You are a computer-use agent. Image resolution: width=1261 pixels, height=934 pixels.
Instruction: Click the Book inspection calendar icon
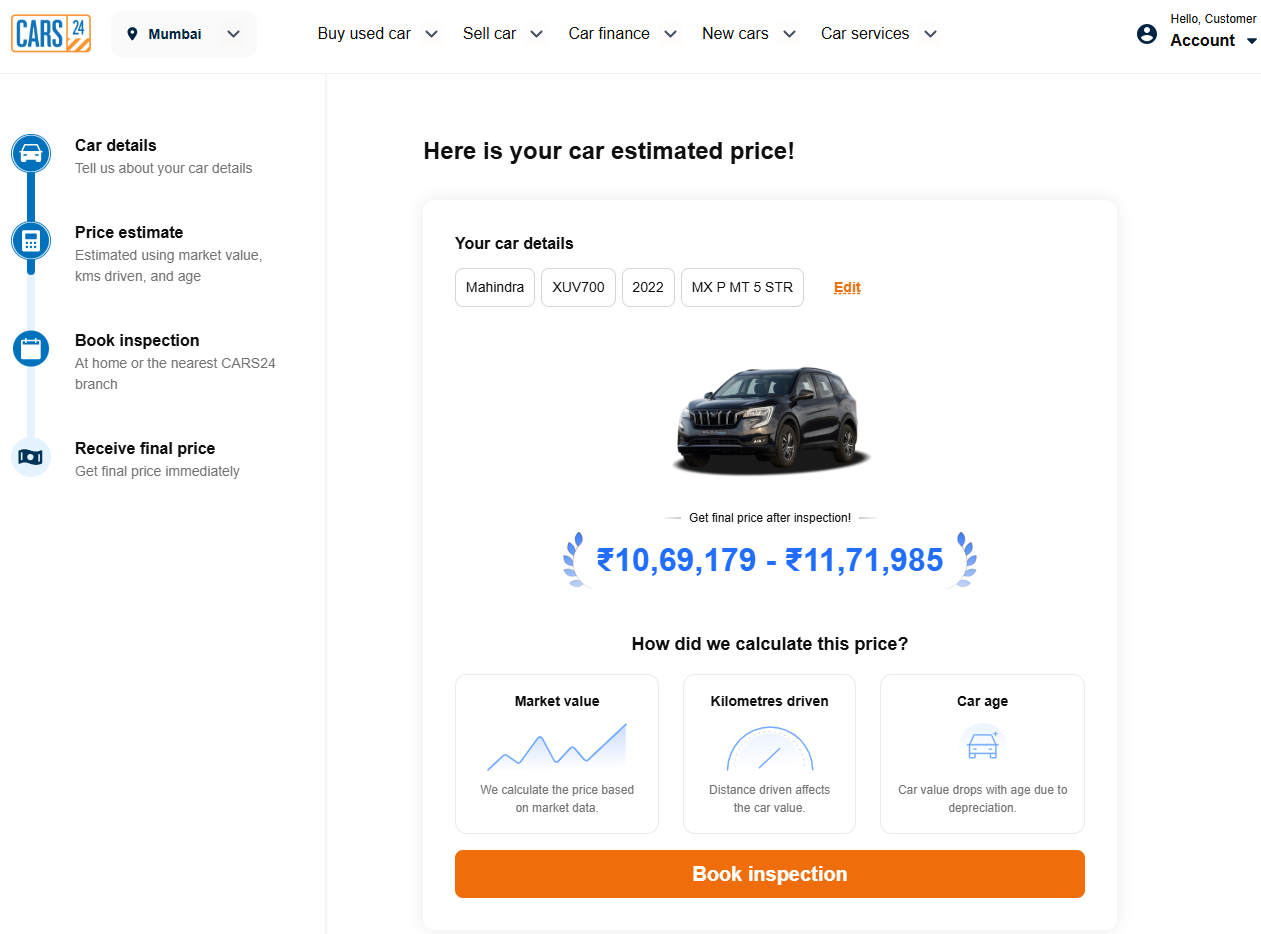(31, 348)
